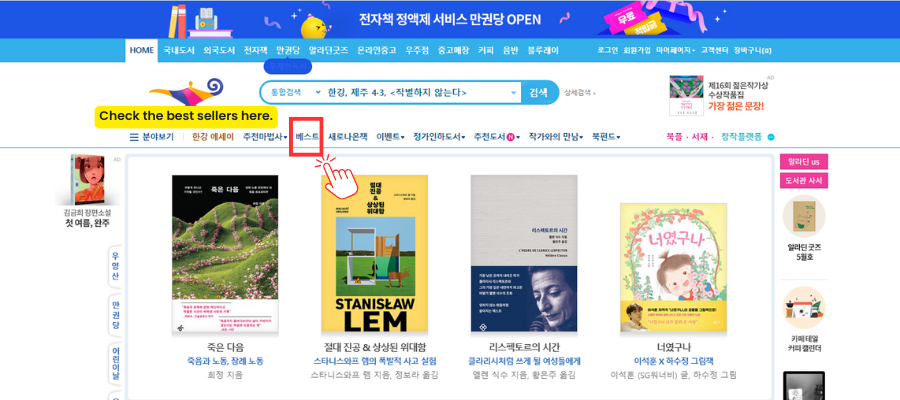Open the 커피 테일 커피 캘린더 icon
The height and width of the screenshot is (400, 900).
coord(804,308)
